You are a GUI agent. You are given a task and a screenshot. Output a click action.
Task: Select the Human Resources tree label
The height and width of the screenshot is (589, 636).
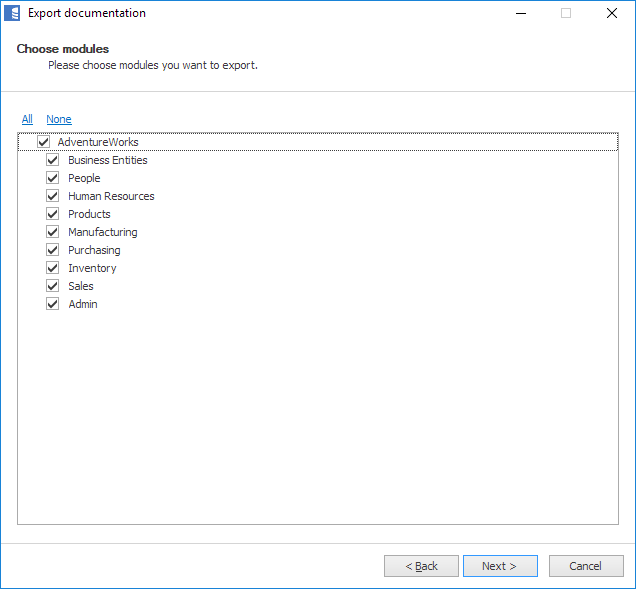click(x=111, y=196)
